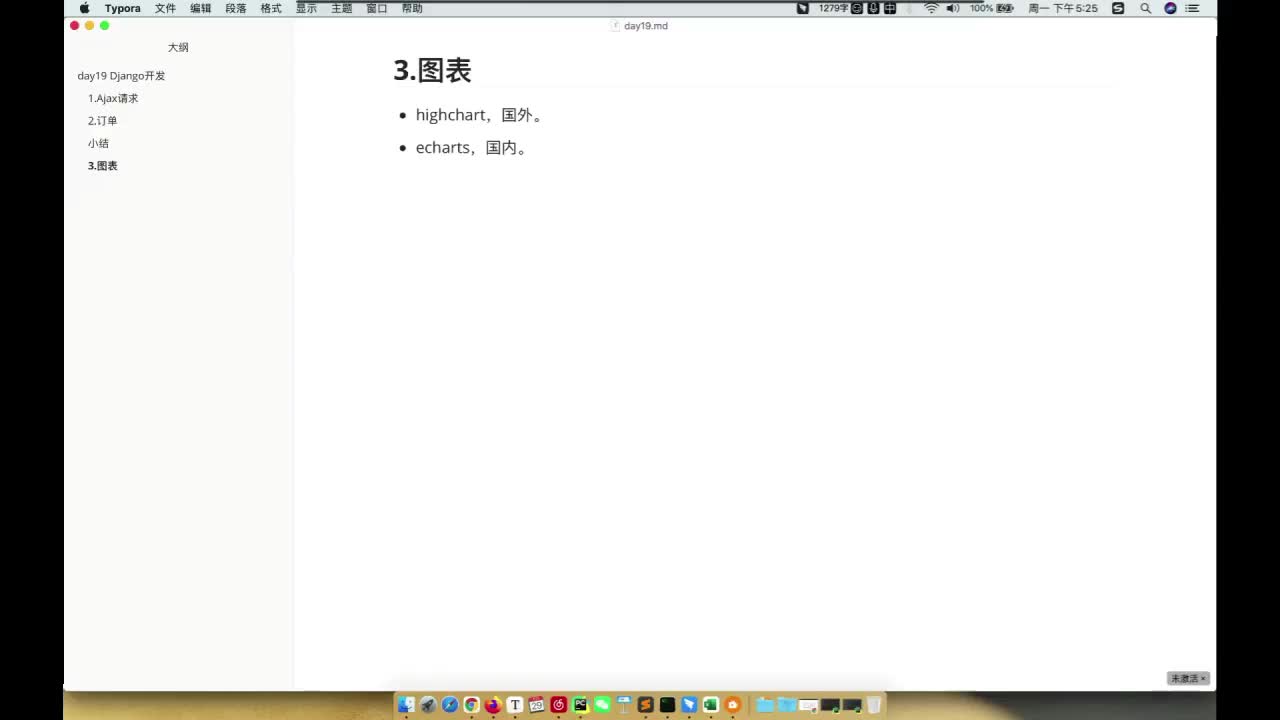
Task: Open PyCharm from the Dock
Action: click(x=580, y=705)
